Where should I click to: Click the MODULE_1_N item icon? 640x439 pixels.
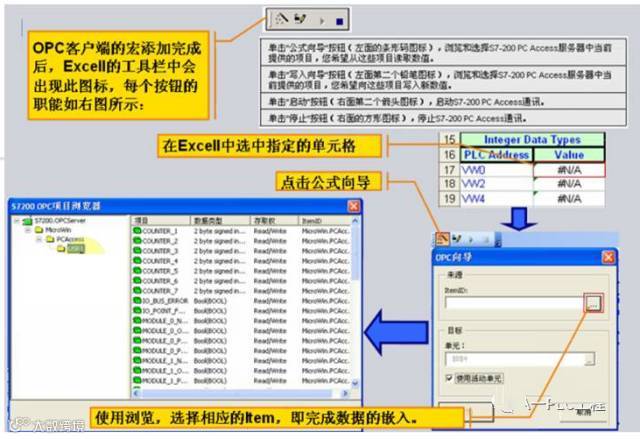(x=137, y=361)
